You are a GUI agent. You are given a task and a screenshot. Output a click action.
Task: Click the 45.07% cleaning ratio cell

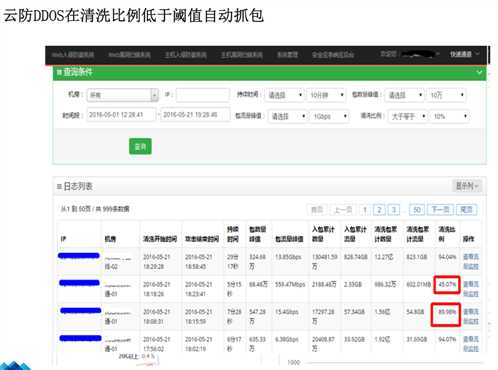(447, 284)
